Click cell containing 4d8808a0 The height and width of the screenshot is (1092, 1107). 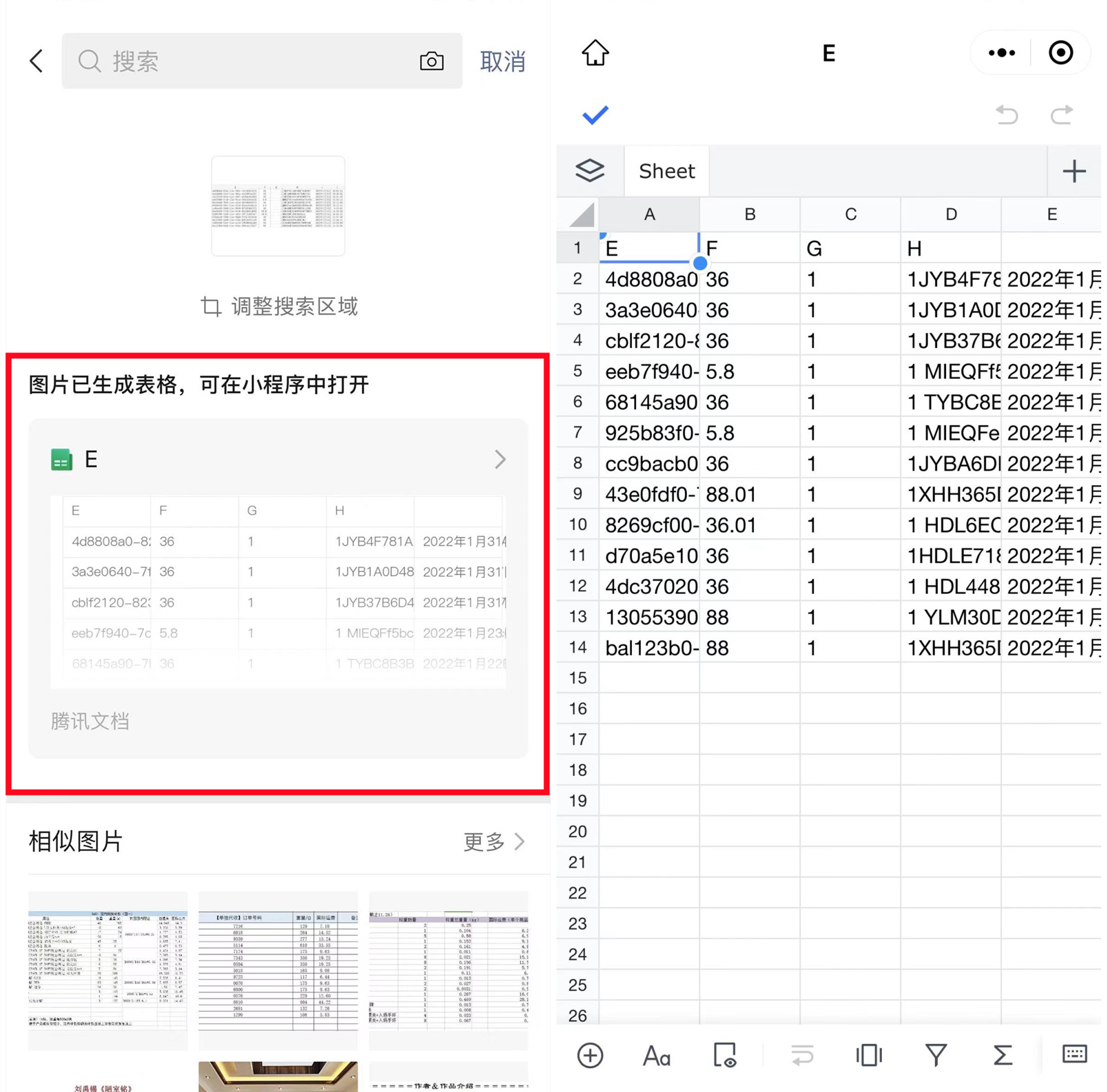tap(650, 279)
